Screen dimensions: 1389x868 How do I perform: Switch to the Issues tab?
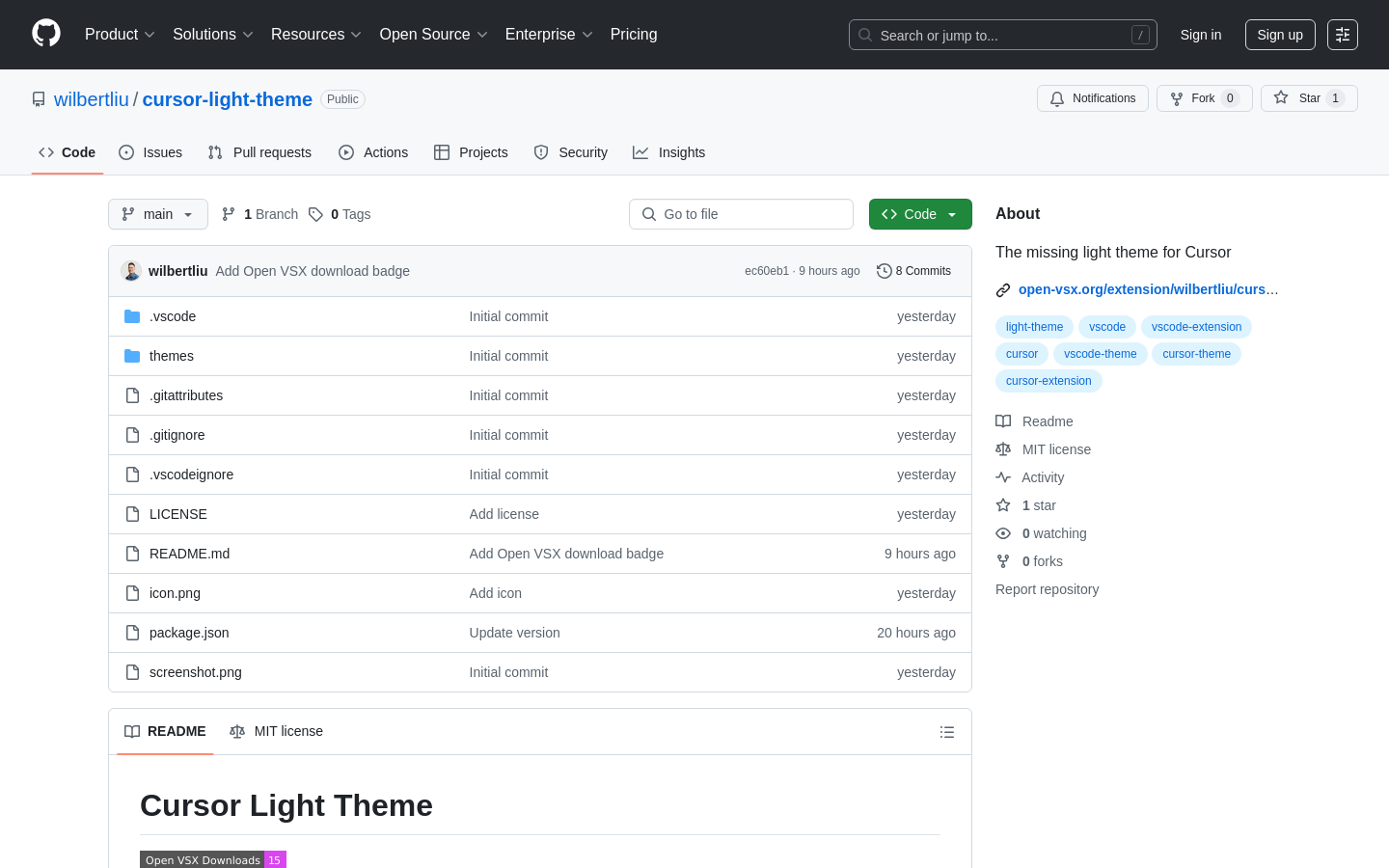click(x=150, y=152)
